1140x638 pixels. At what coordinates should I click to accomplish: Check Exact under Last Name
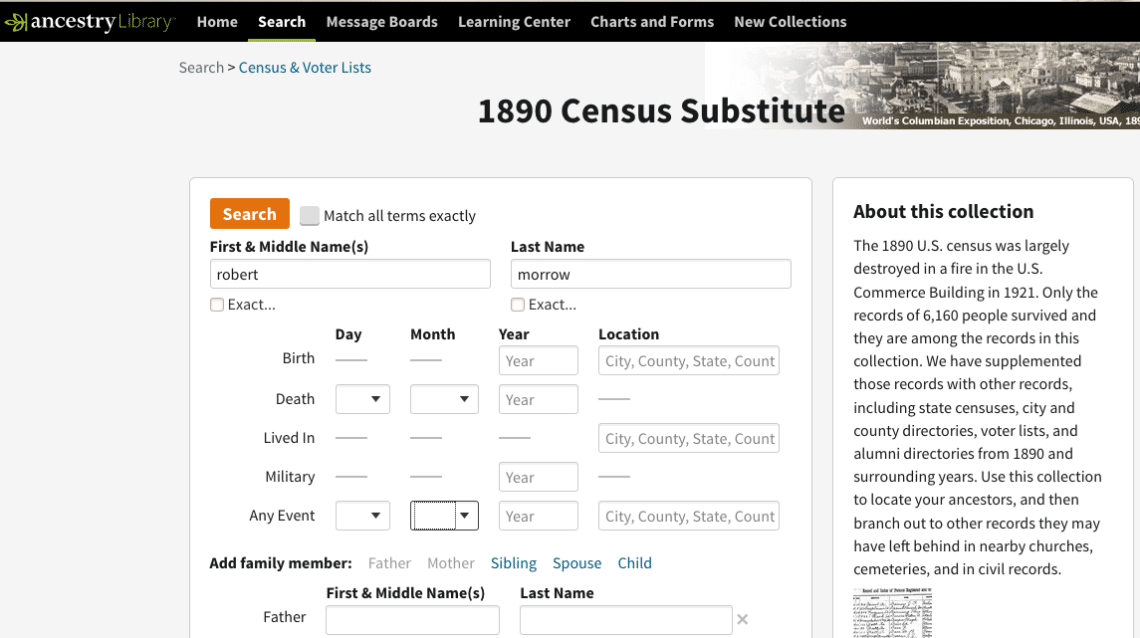tap(518, 304)
